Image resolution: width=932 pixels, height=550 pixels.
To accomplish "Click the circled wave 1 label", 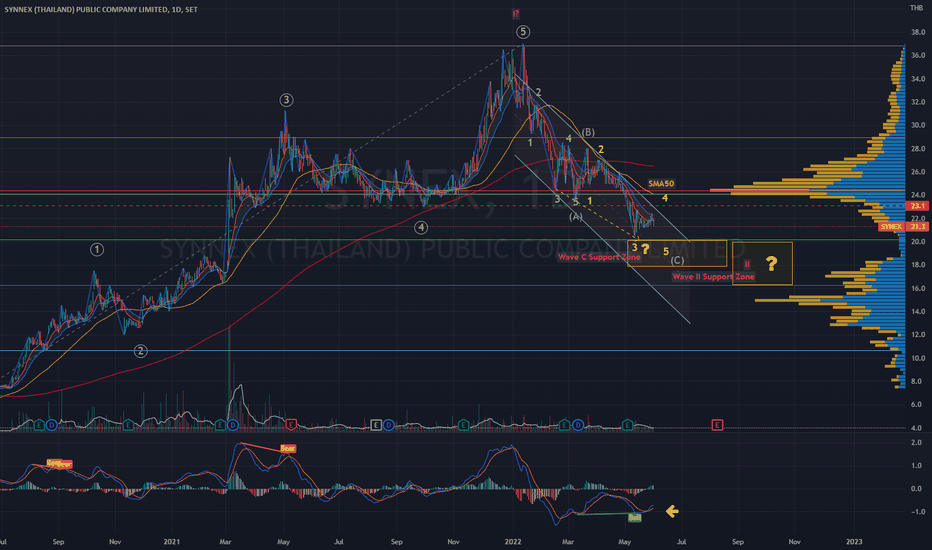I will [97, 250].
